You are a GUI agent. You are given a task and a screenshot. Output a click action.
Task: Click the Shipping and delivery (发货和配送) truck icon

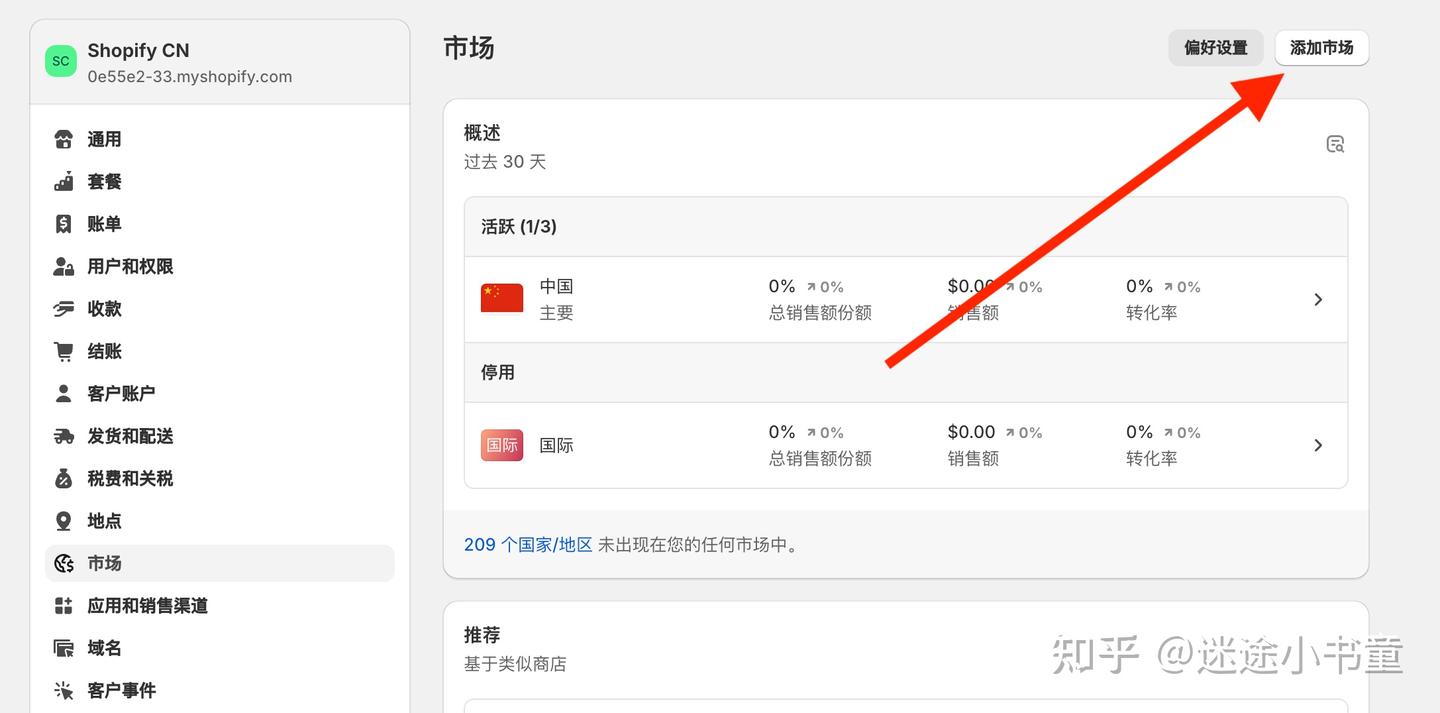click(64, 436)
